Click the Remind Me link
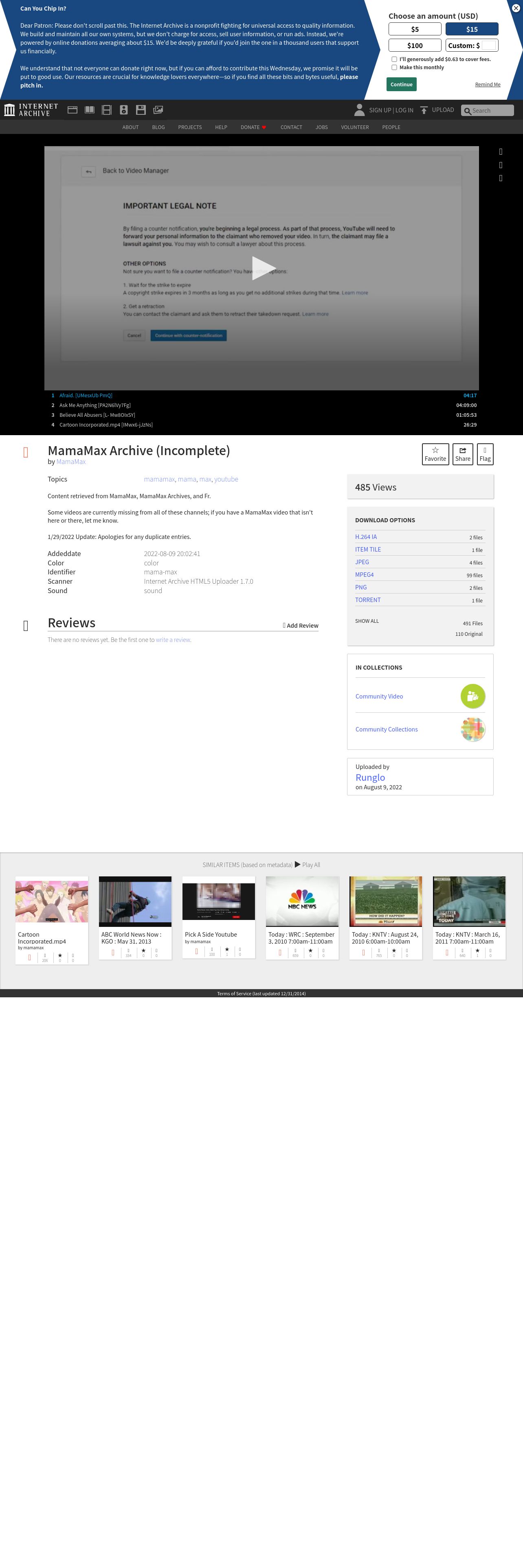 click(x=488, y=85)
